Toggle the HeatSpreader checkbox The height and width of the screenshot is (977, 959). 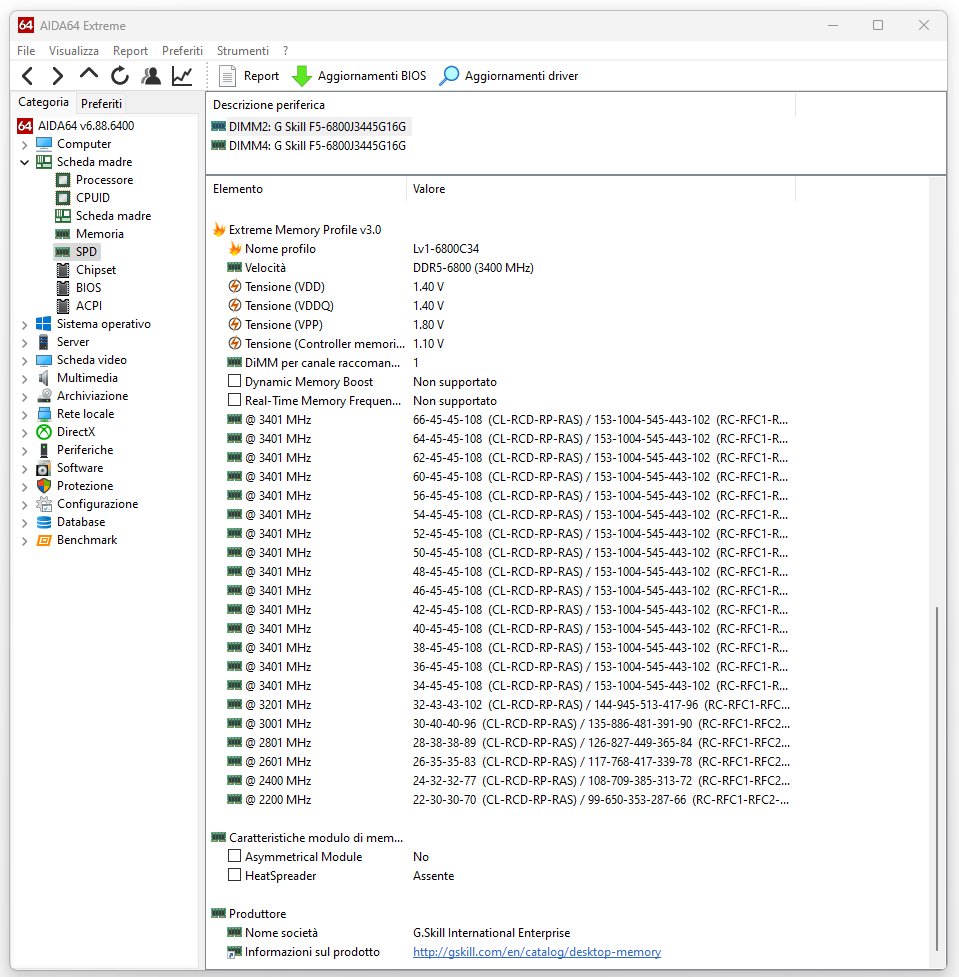pos(234,875)
